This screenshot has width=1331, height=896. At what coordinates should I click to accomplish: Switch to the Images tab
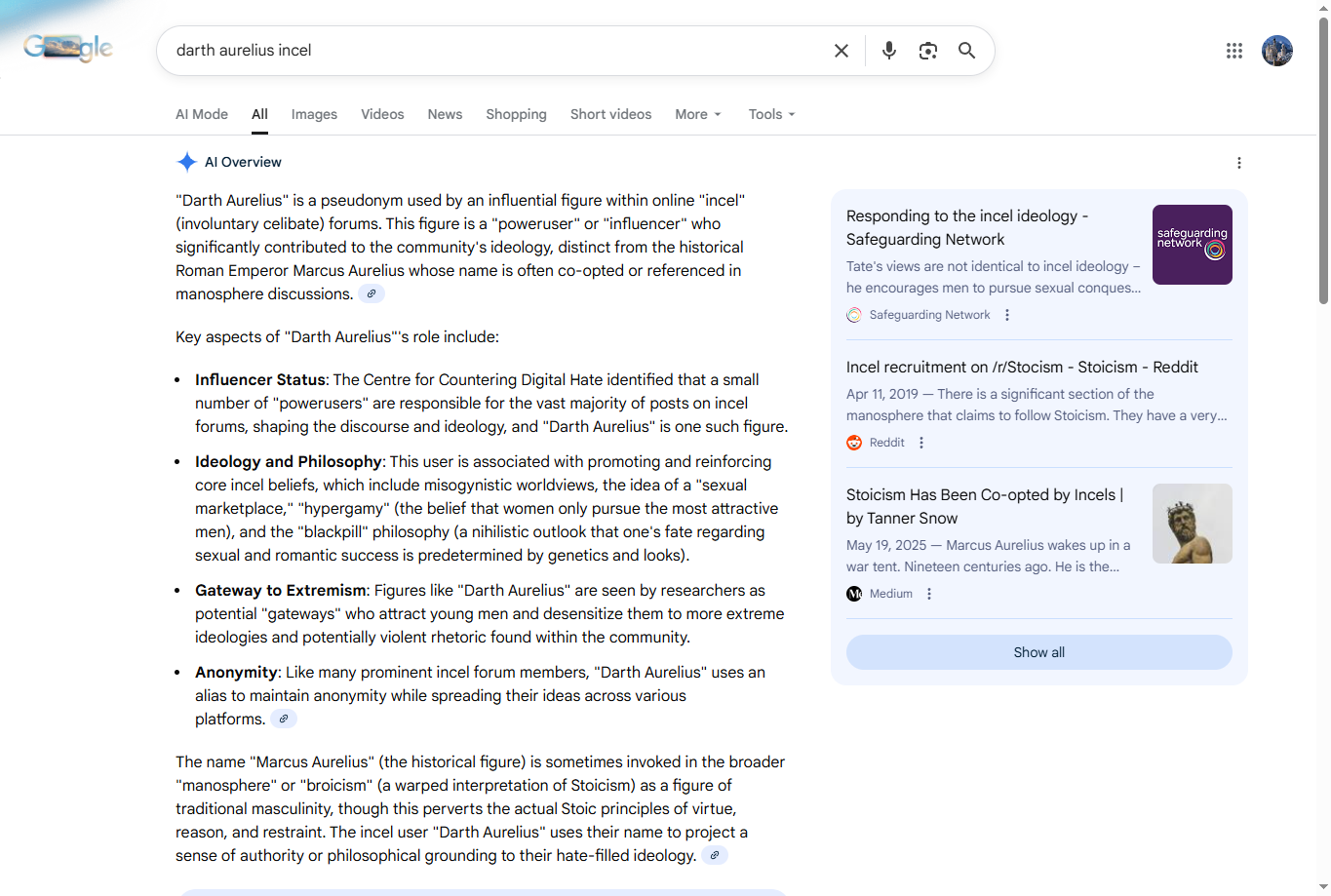pos(314,114)
